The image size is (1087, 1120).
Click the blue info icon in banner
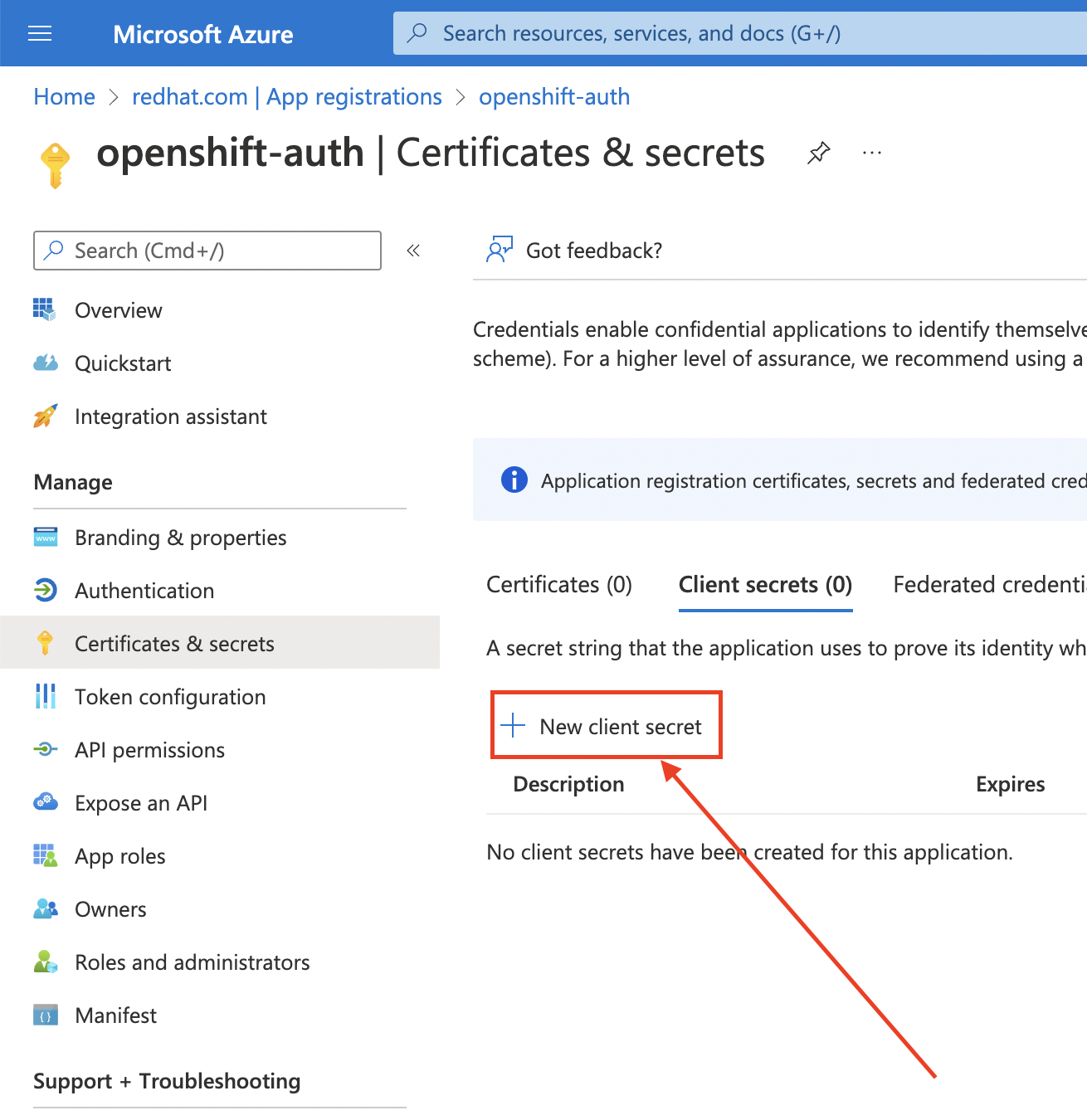pos(514,480)
